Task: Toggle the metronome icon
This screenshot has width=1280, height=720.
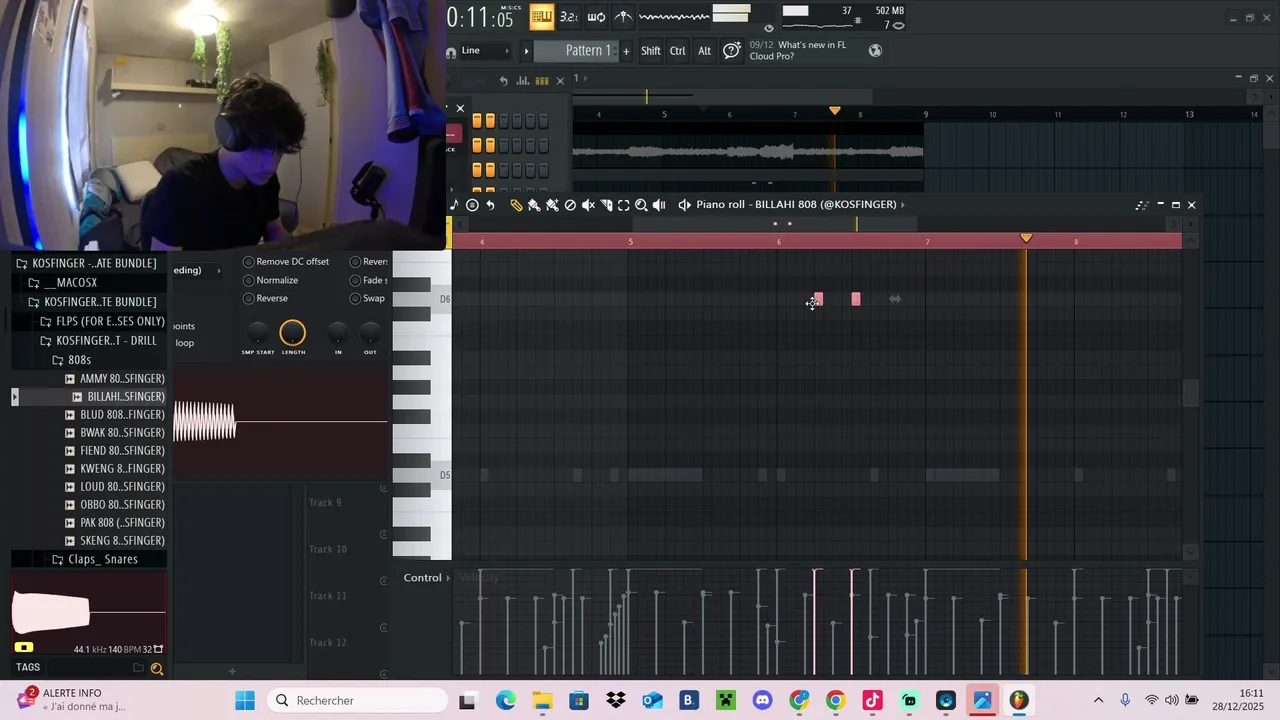Action: pos(623,16)
